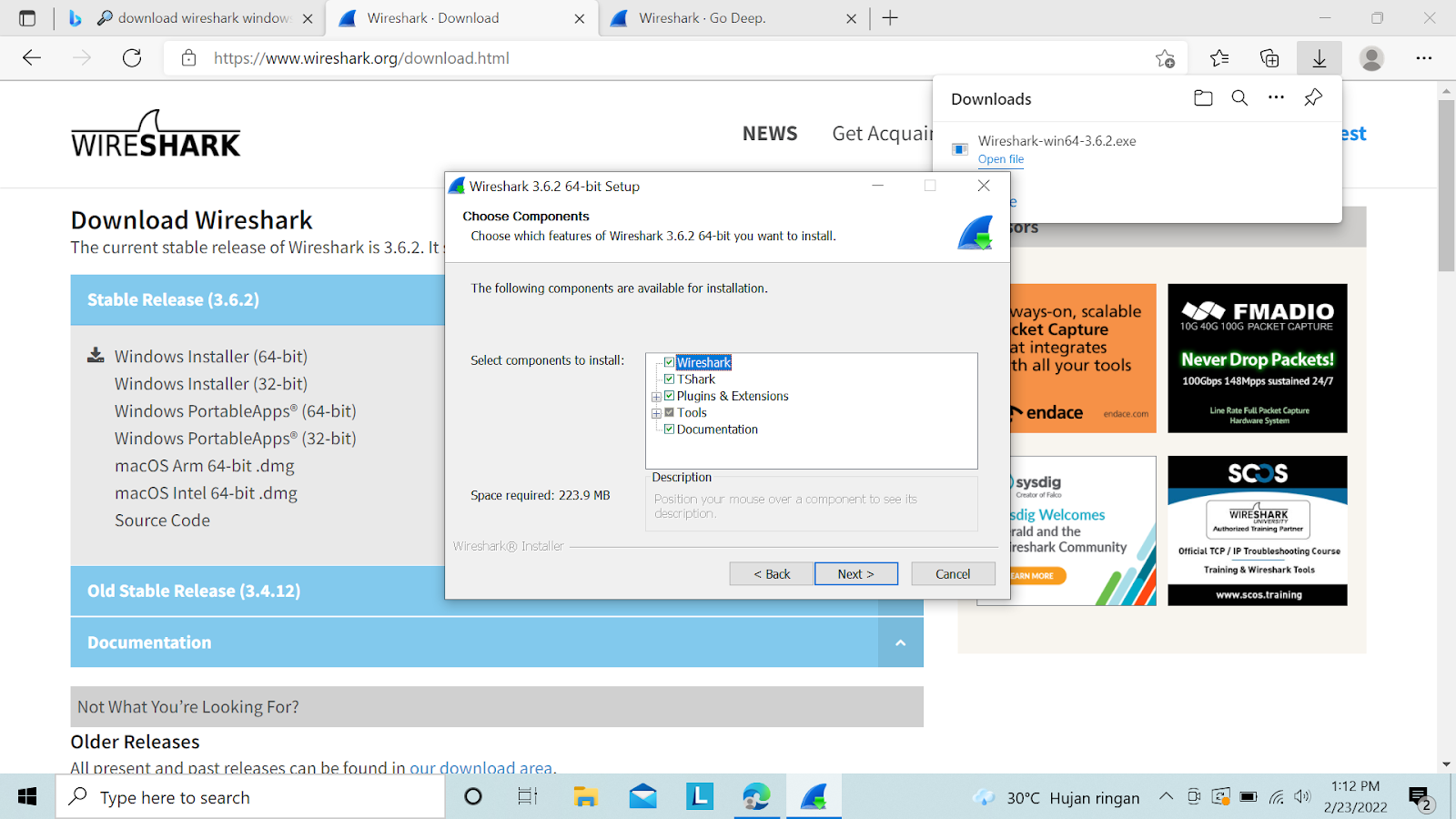Screen dimensions: 1456x819
Task: View site information lock icon
Action: 188,58
